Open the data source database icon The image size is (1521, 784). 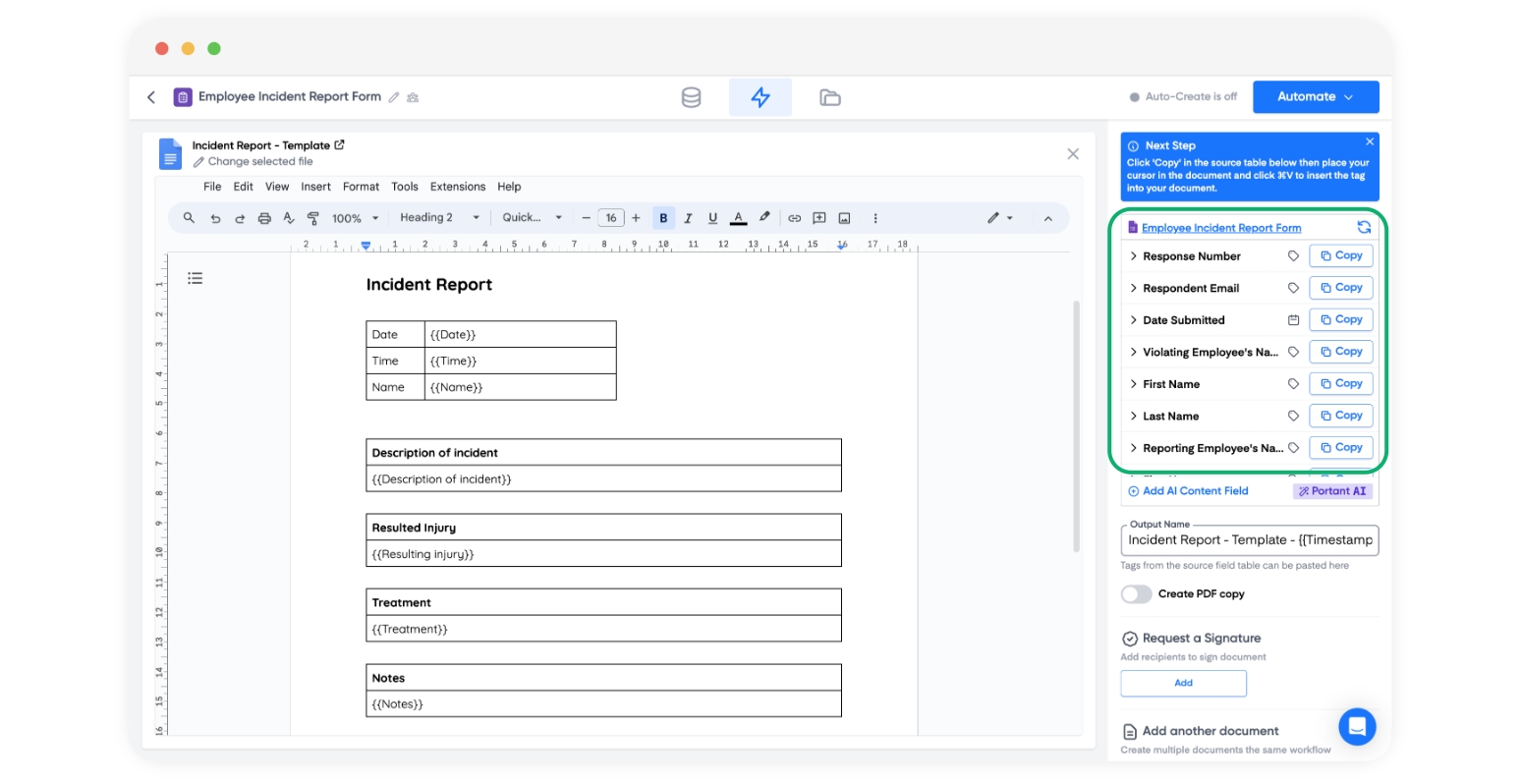[691, 97]
